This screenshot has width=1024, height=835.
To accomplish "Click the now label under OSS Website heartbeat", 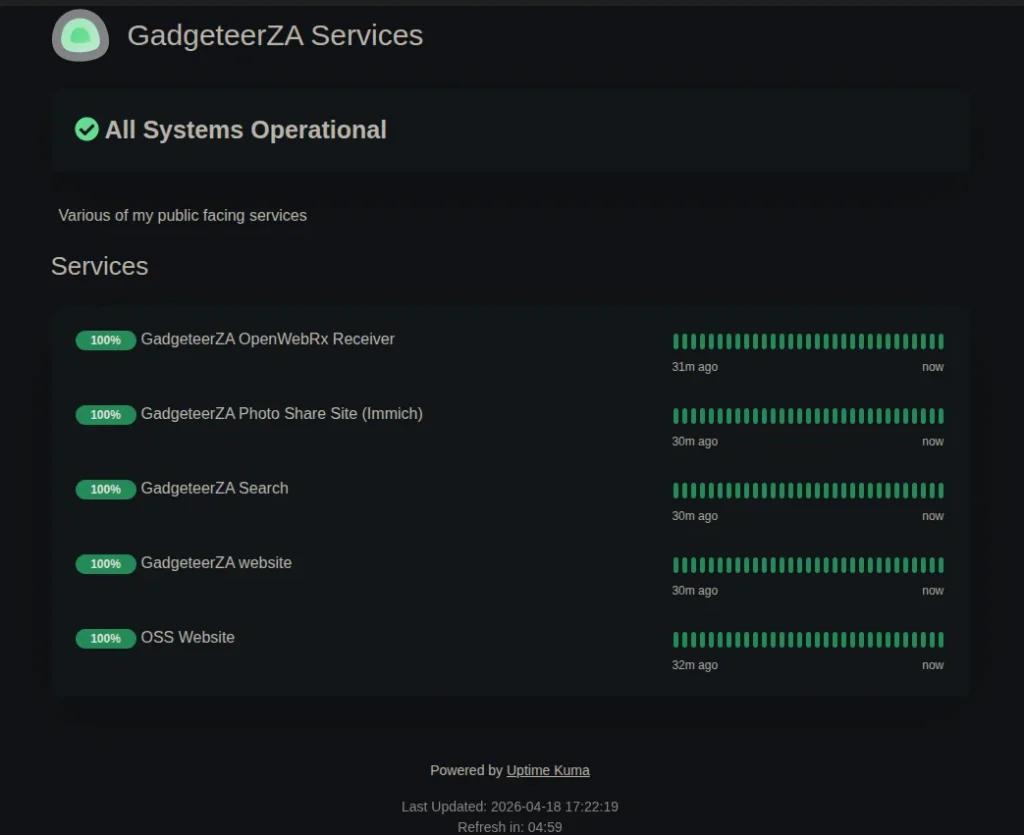I will point(933,665).
